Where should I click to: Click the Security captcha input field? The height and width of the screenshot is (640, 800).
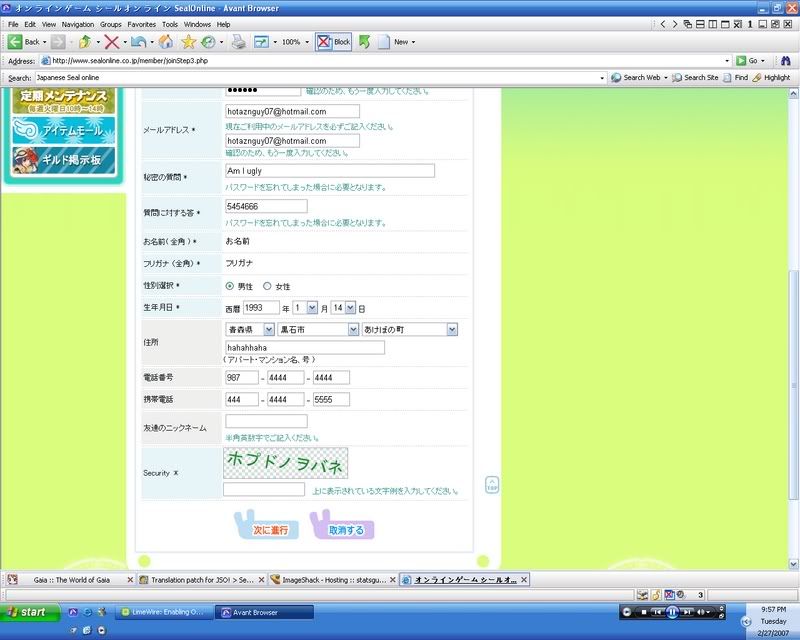point(264,490)
